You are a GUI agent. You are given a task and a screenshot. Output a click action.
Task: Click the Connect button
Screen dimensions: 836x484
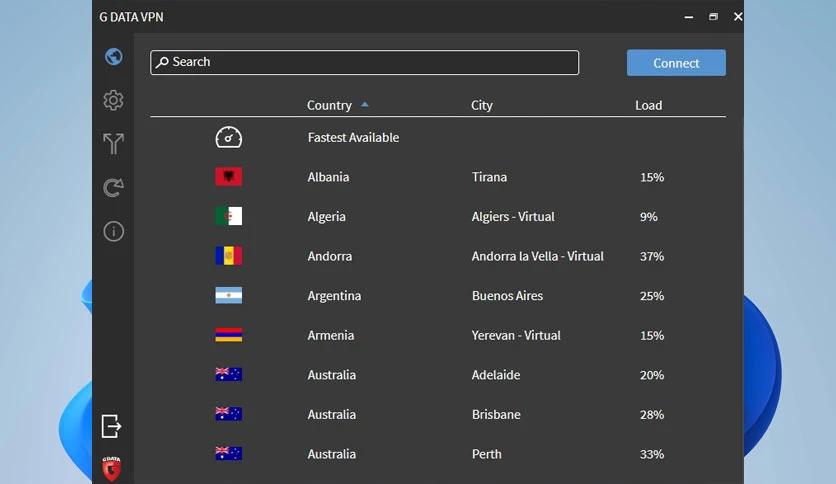[x=676, y=63]
